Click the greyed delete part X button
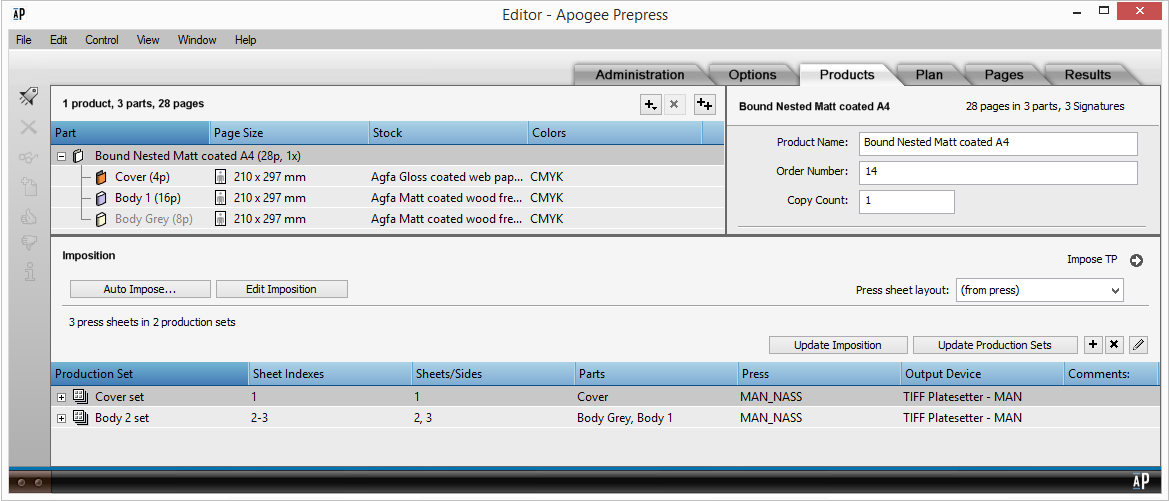This screenshot has height=501, width=1170. tap(673, 105)
